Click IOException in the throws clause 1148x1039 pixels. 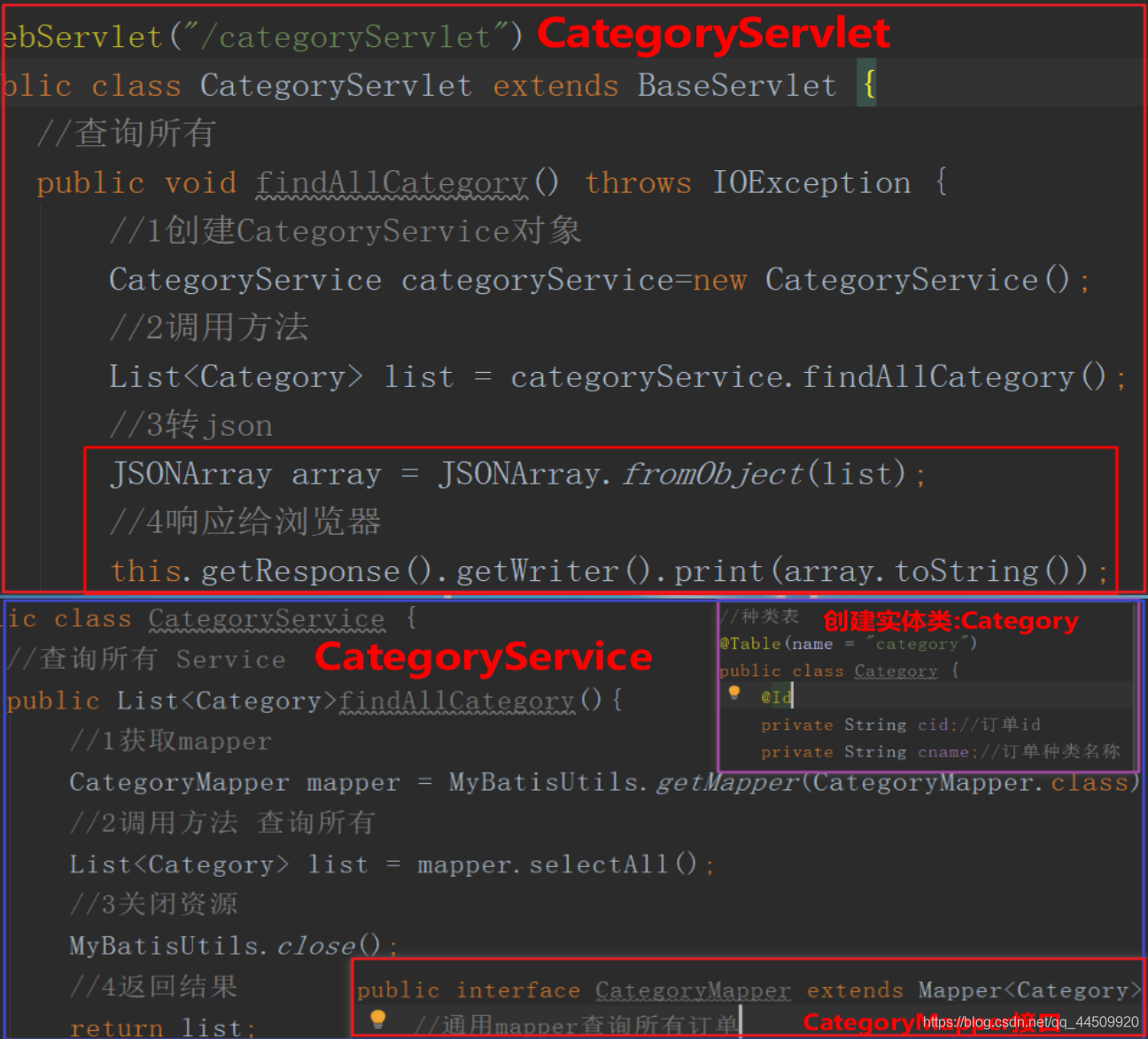click(811, 183)
